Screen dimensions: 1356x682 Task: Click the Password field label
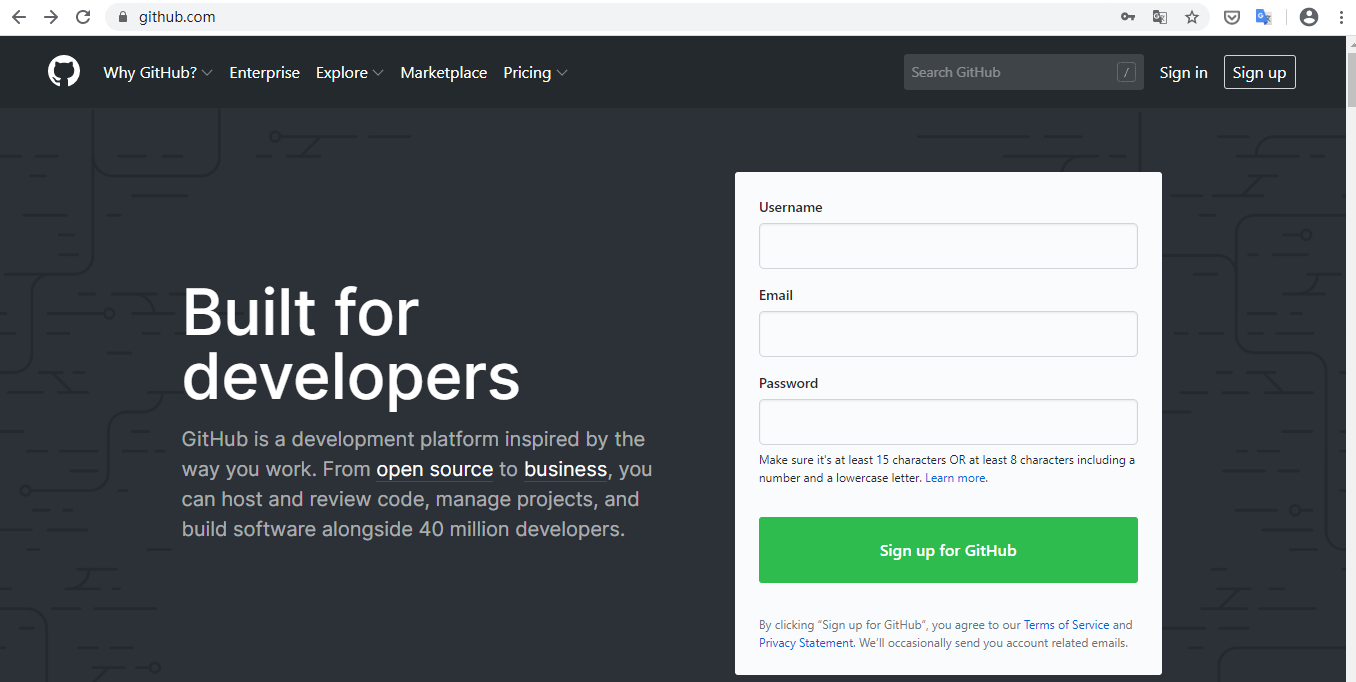(788, 383)
